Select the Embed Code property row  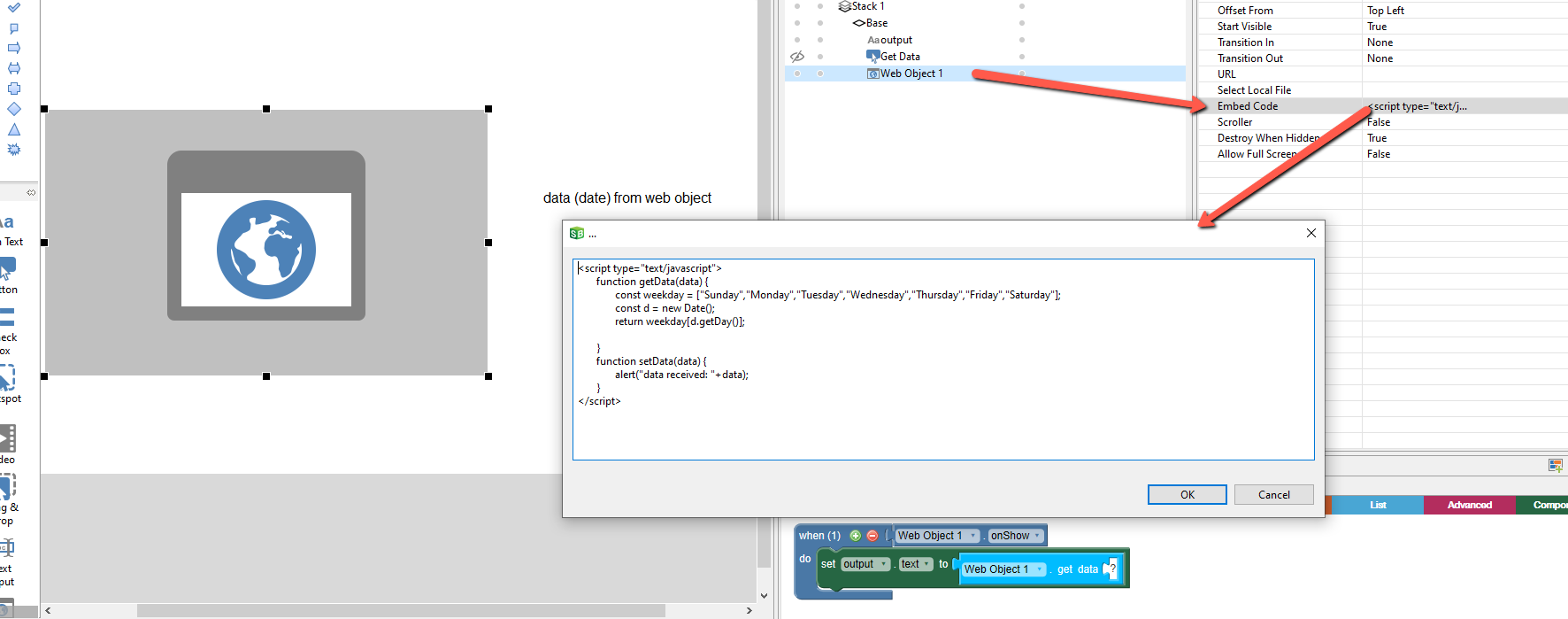tap(1382, 106)
